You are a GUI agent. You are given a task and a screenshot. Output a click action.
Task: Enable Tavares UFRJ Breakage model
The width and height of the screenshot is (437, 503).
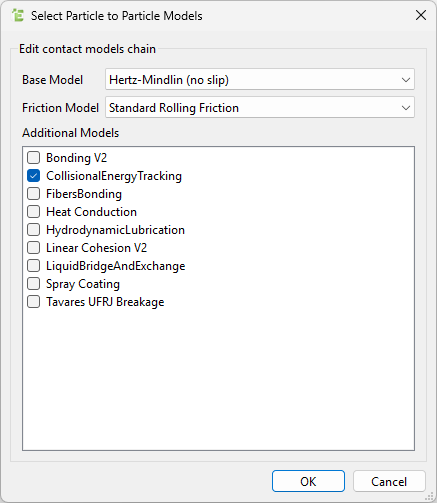33,302
